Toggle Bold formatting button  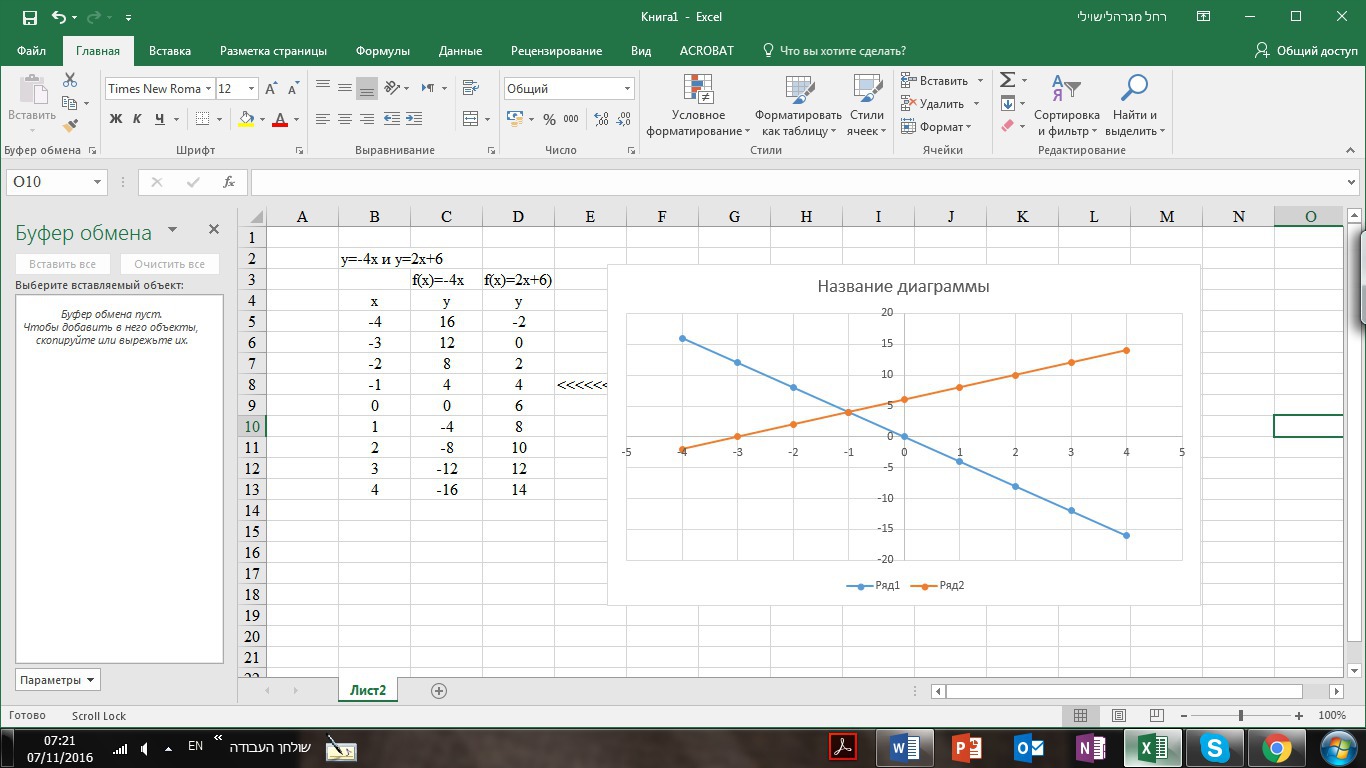point(115,119)
